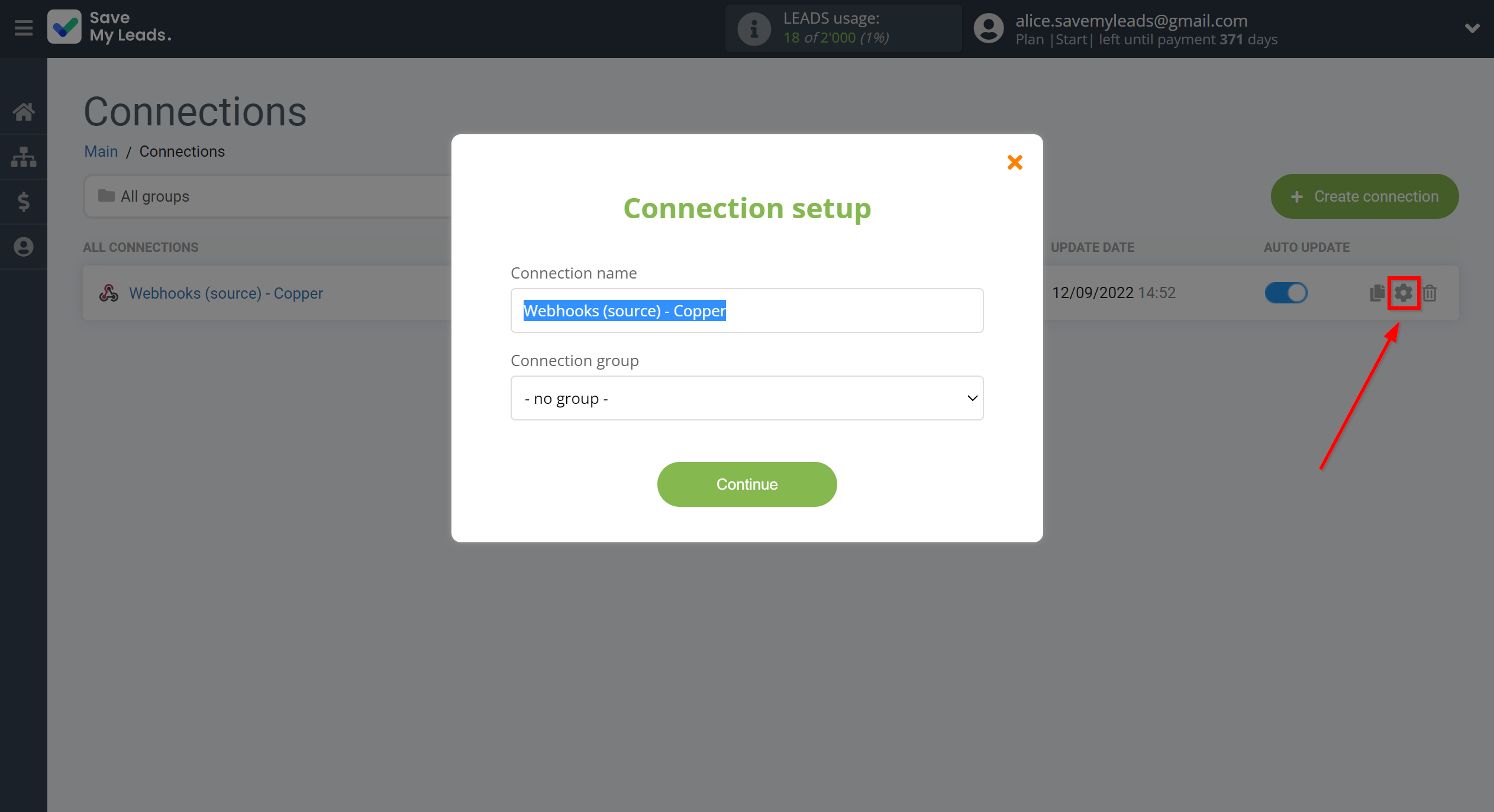Click the Continue button in modal
This screenshot has height=812, width=1494.
point(747,484)
